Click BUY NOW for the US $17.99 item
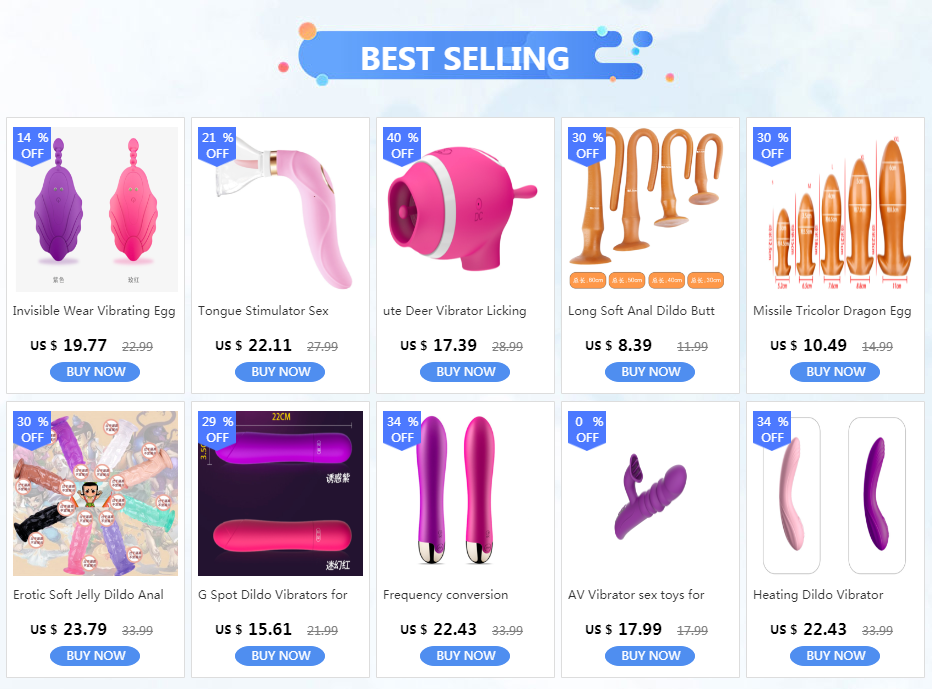Viewport: 932px width, 689px height. (650, 656)
